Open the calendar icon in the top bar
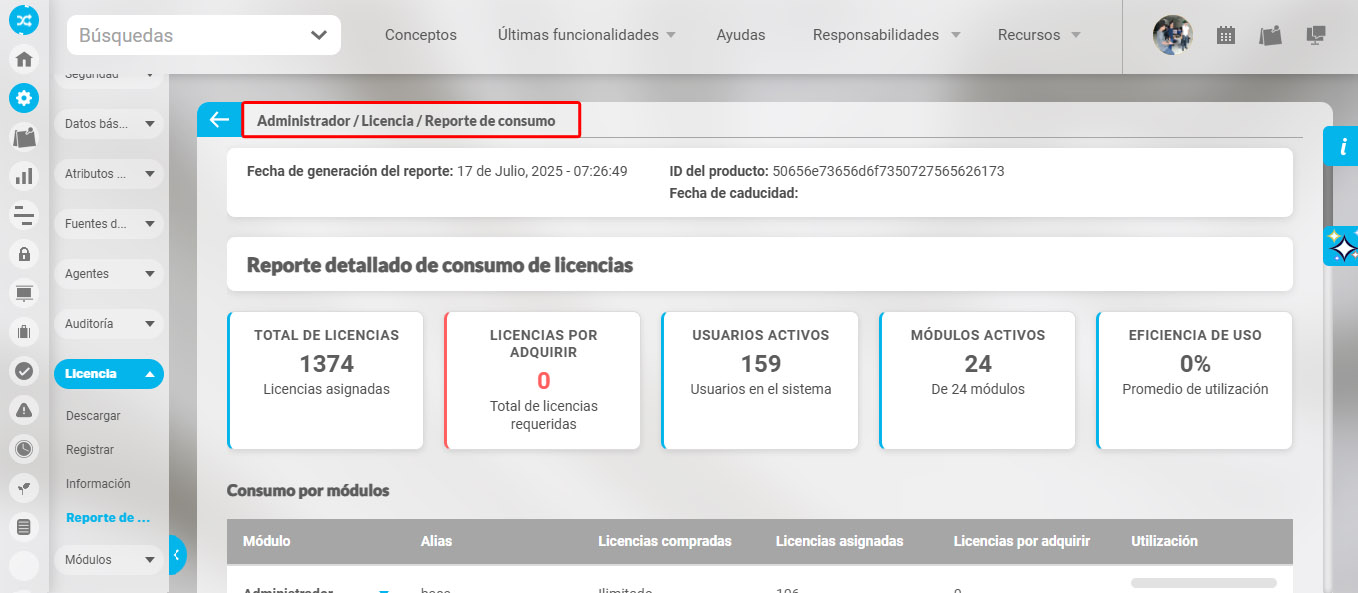 [x=1225, y=35]
